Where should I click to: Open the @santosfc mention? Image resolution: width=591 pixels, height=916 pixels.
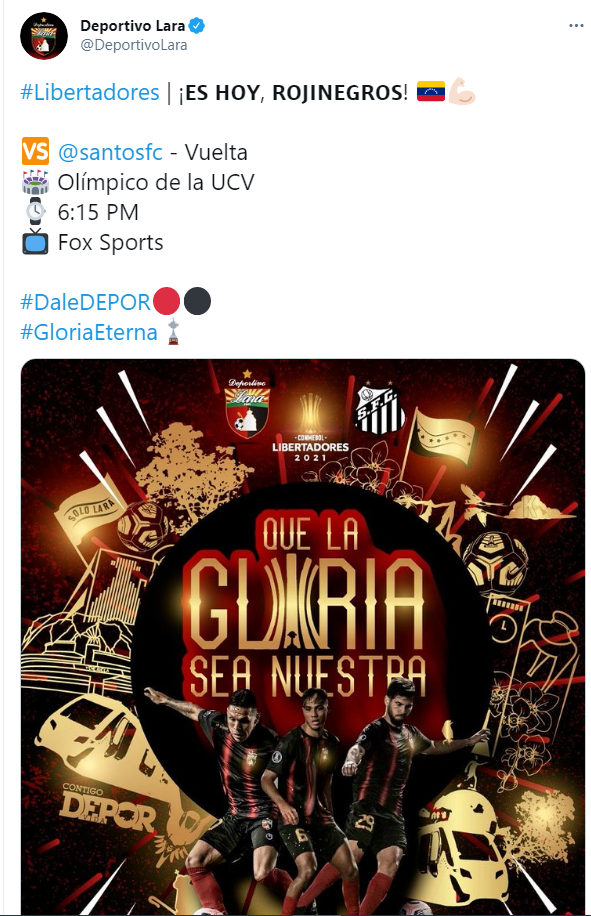(110, 152)
